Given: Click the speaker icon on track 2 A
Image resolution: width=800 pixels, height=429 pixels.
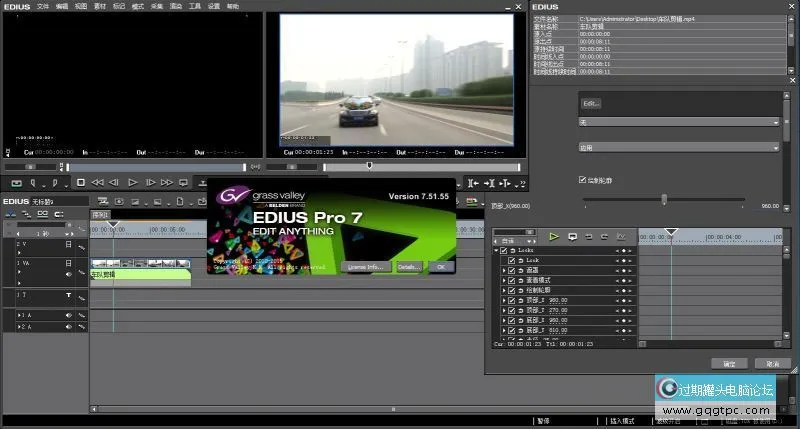Looking at the screenshot, I should pos(68,327).
